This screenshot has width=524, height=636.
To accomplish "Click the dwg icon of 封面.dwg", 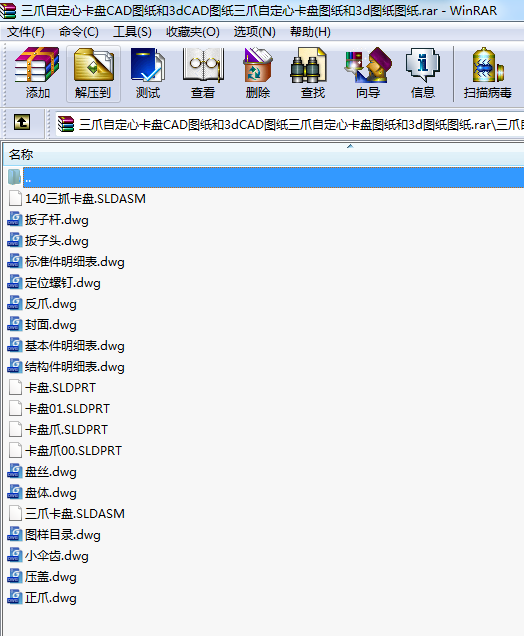I will (15, 324).
